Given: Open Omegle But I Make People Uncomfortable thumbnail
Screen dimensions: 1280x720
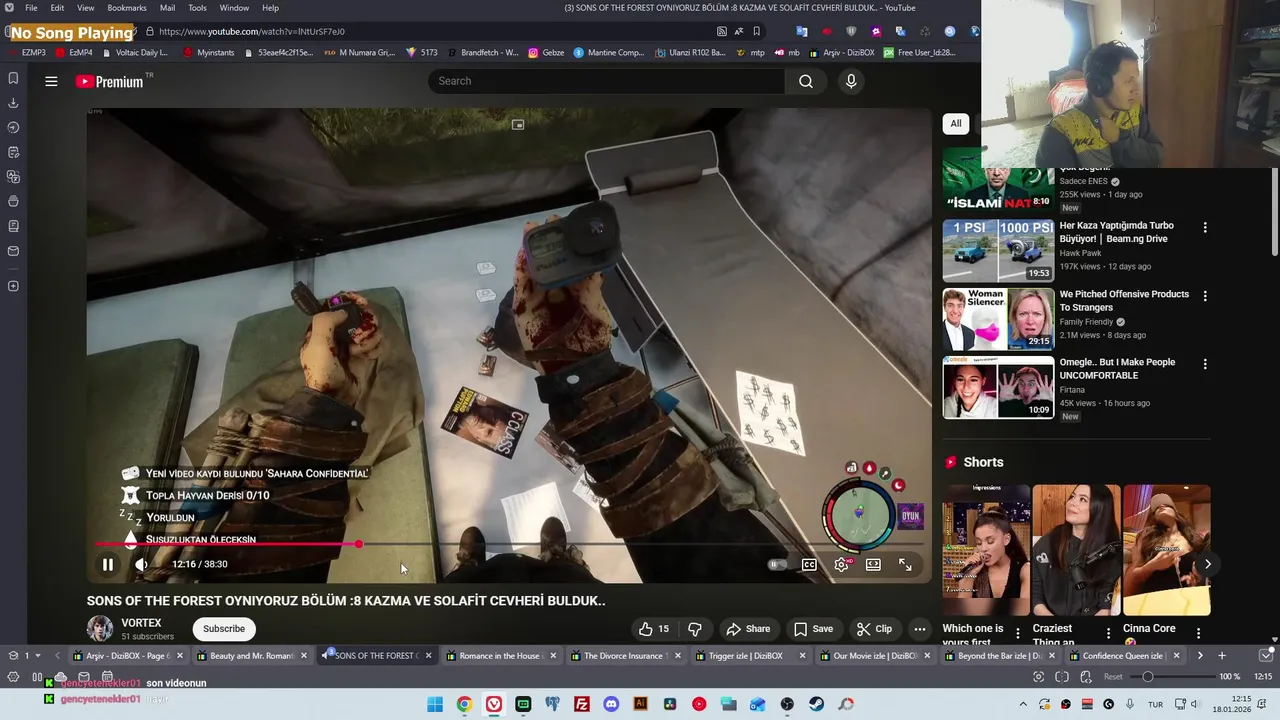Looking at the screenshot, I should click(x=998, y=387).
